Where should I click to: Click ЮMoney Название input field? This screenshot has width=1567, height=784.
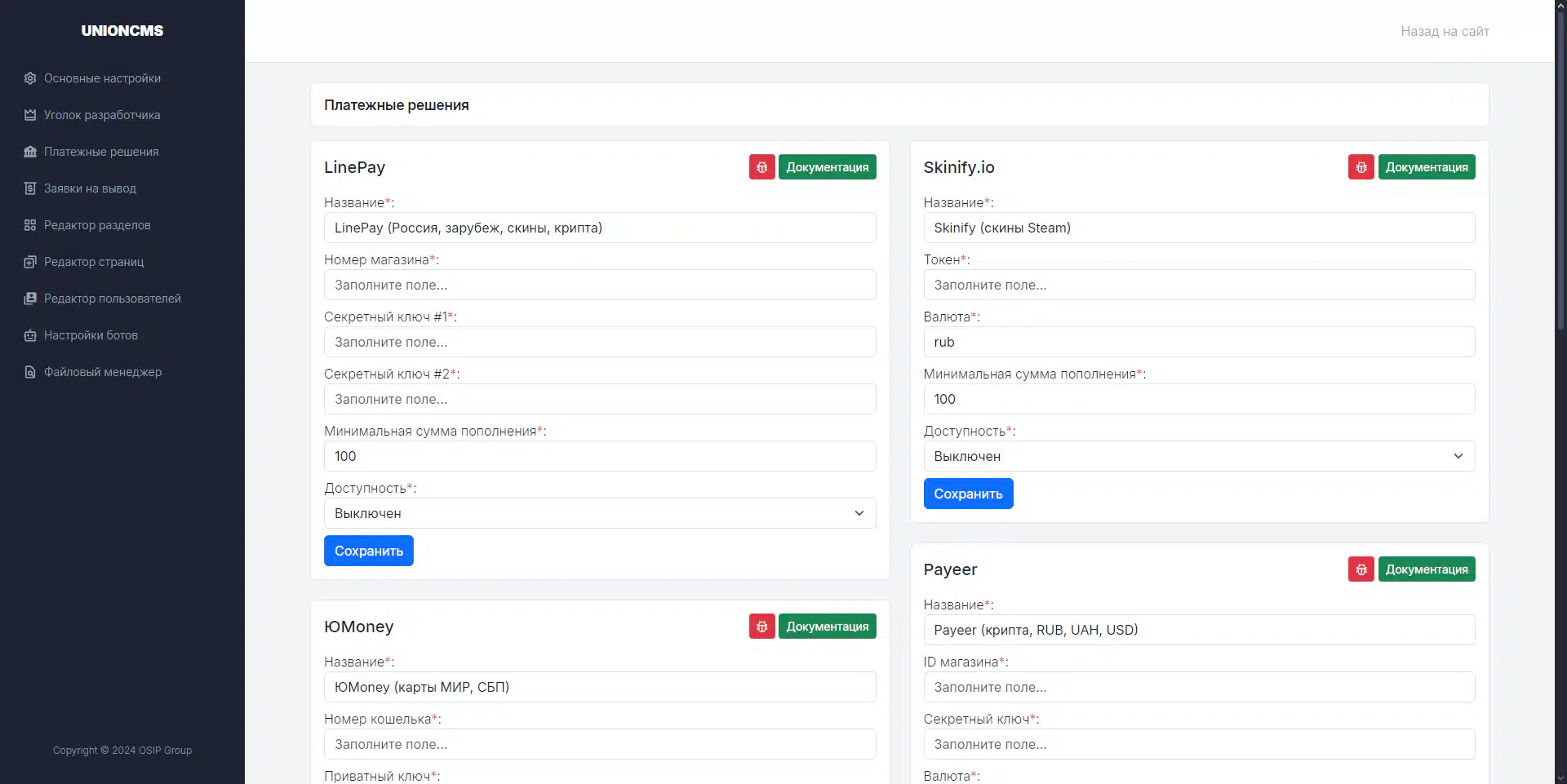(600, 687)
